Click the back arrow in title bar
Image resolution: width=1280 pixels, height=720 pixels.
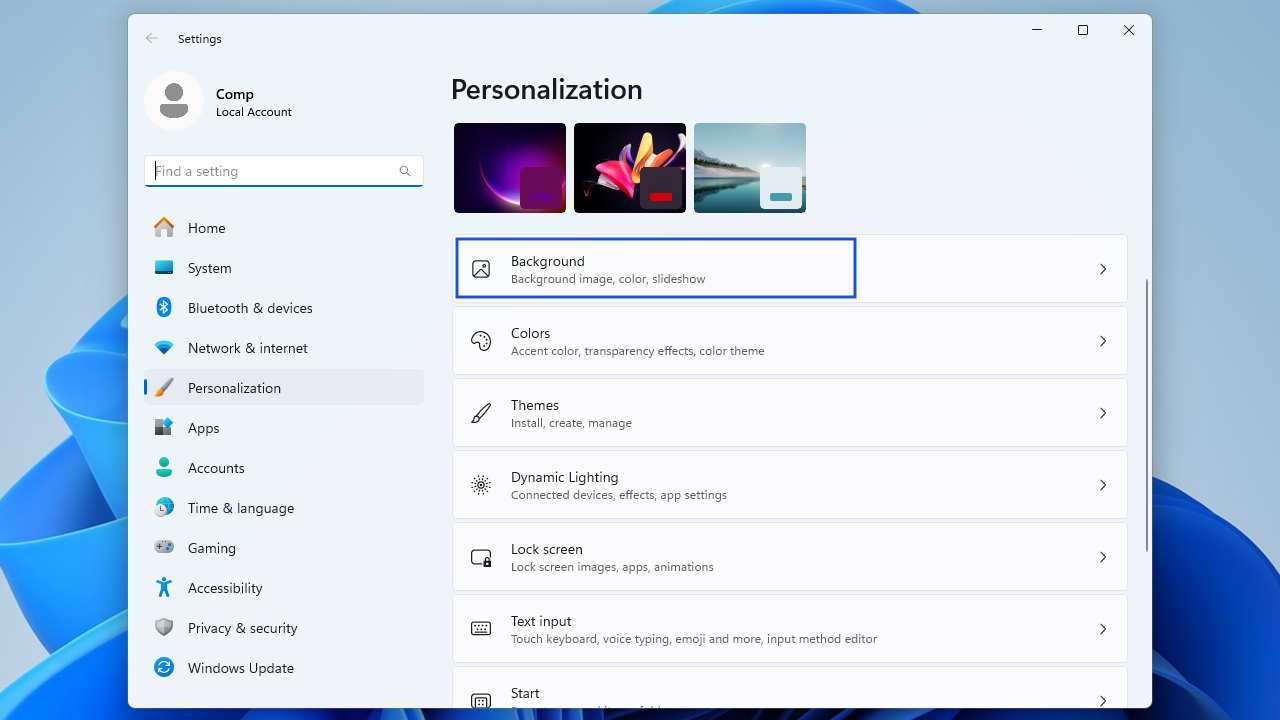pyautogui.click(x=152, y=38)
